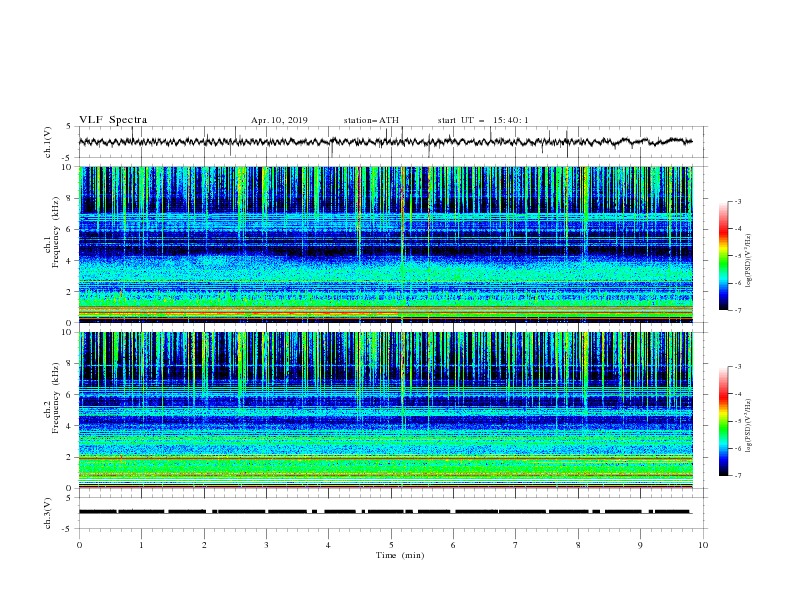Click the ch.1 waveform trace
Image resolution: width=792 pixels, height=612 pixels.
[385, 142]
